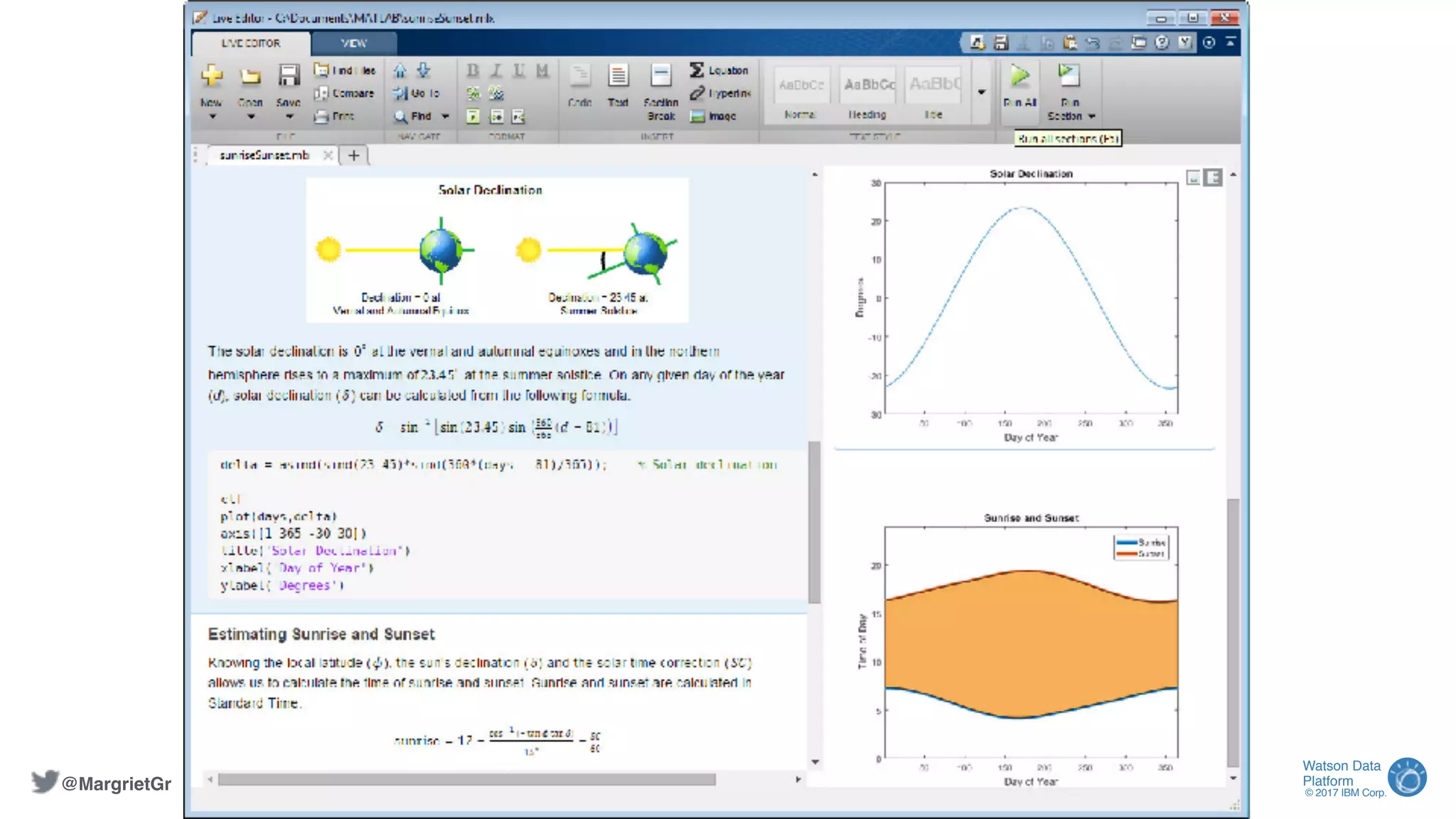Open a new document tab with plus
This screenshot has width=1456, height=819.
tap(353, 155)
